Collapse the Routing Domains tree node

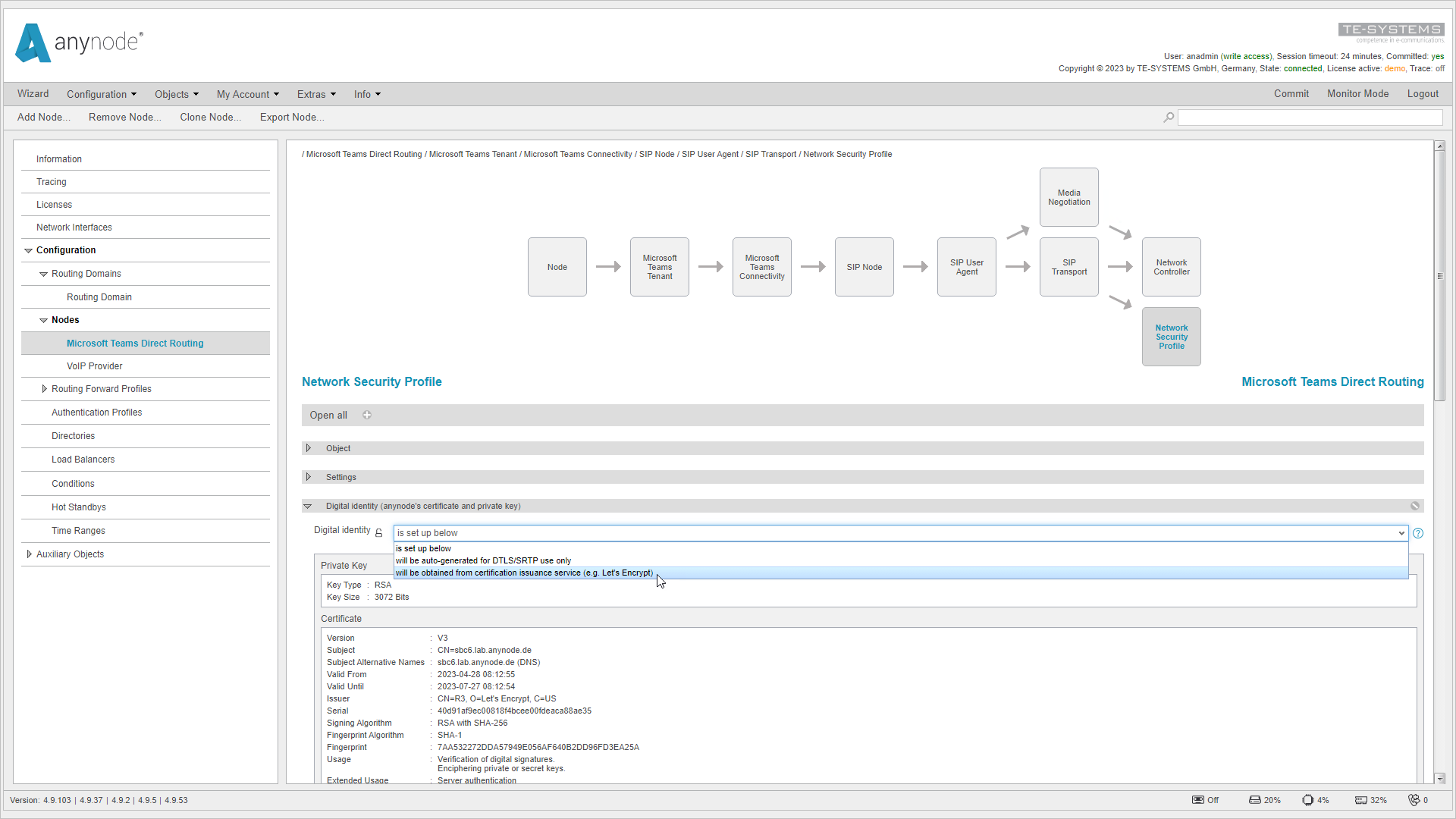click(44, 274)
